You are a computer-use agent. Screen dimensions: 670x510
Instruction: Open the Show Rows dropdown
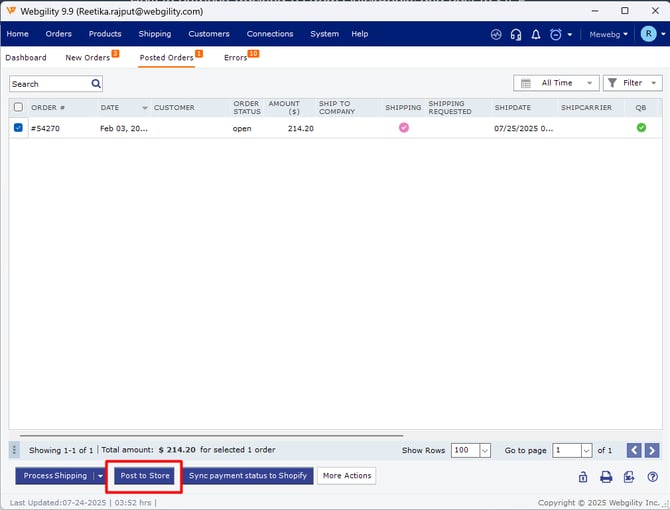(471, 451)
